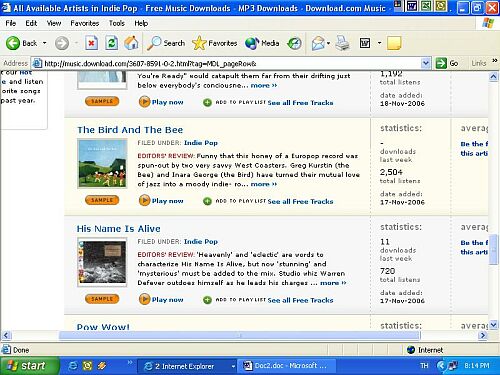
Task: Open the Tools menu
Action: (117, 23)
